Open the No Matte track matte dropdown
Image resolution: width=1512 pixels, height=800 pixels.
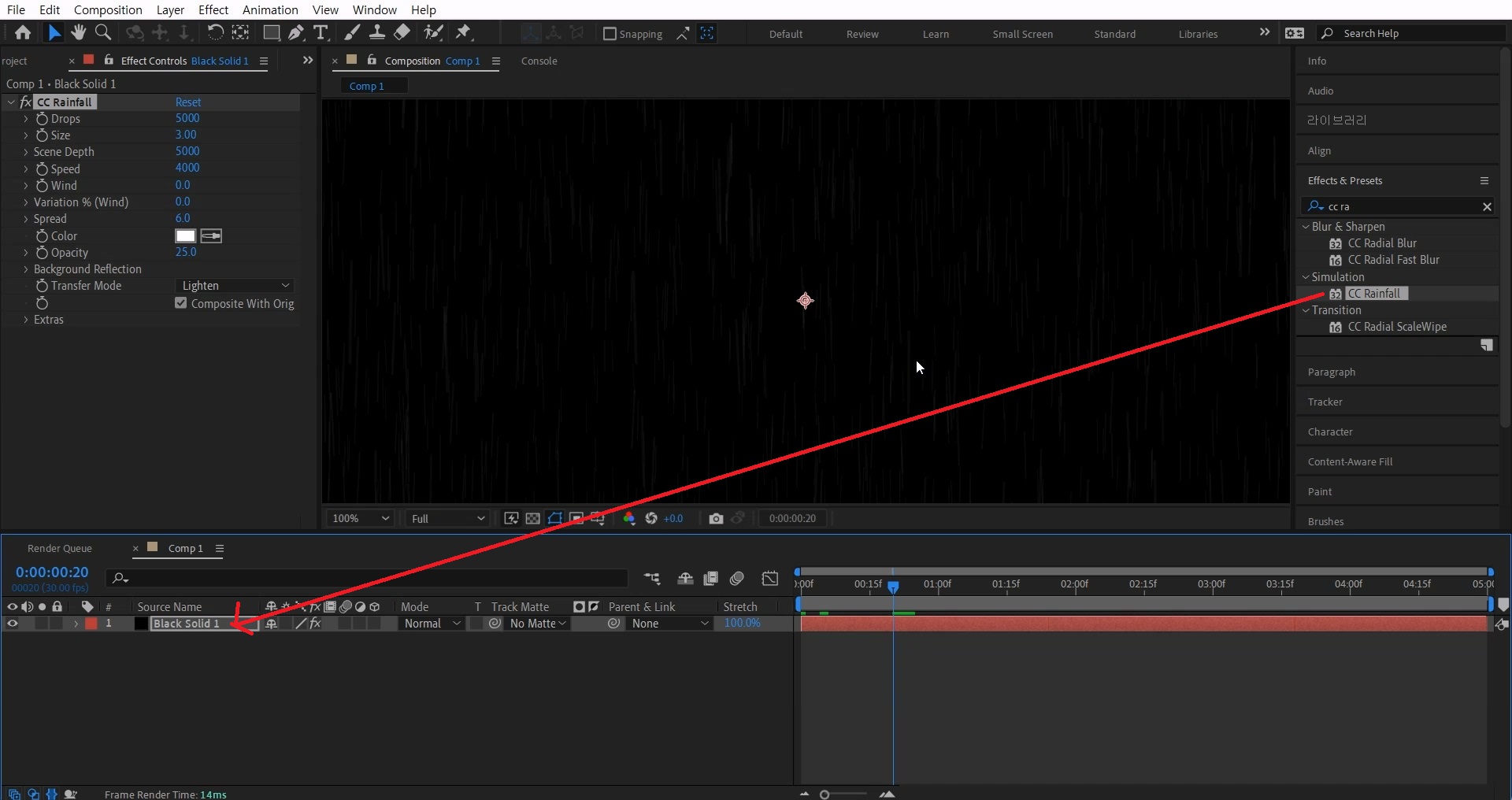[x=538, y=623]
